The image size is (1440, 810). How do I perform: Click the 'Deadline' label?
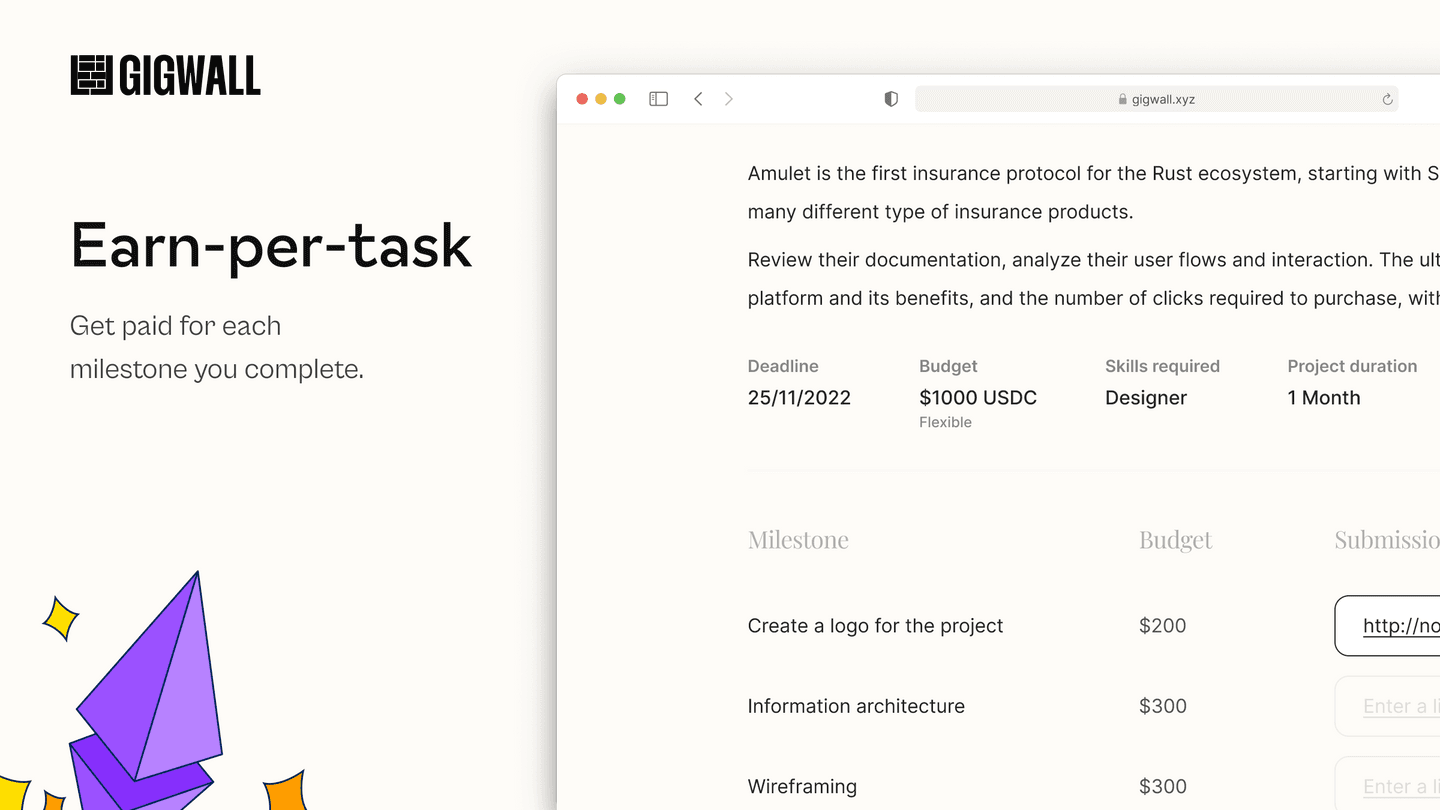783,366
